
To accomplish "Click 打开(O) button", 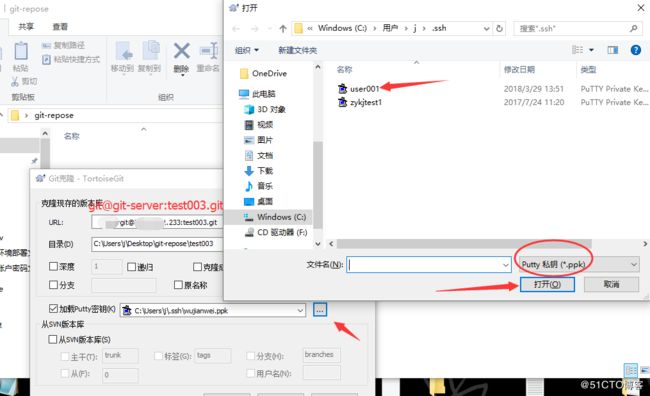I will pos(547,284).
